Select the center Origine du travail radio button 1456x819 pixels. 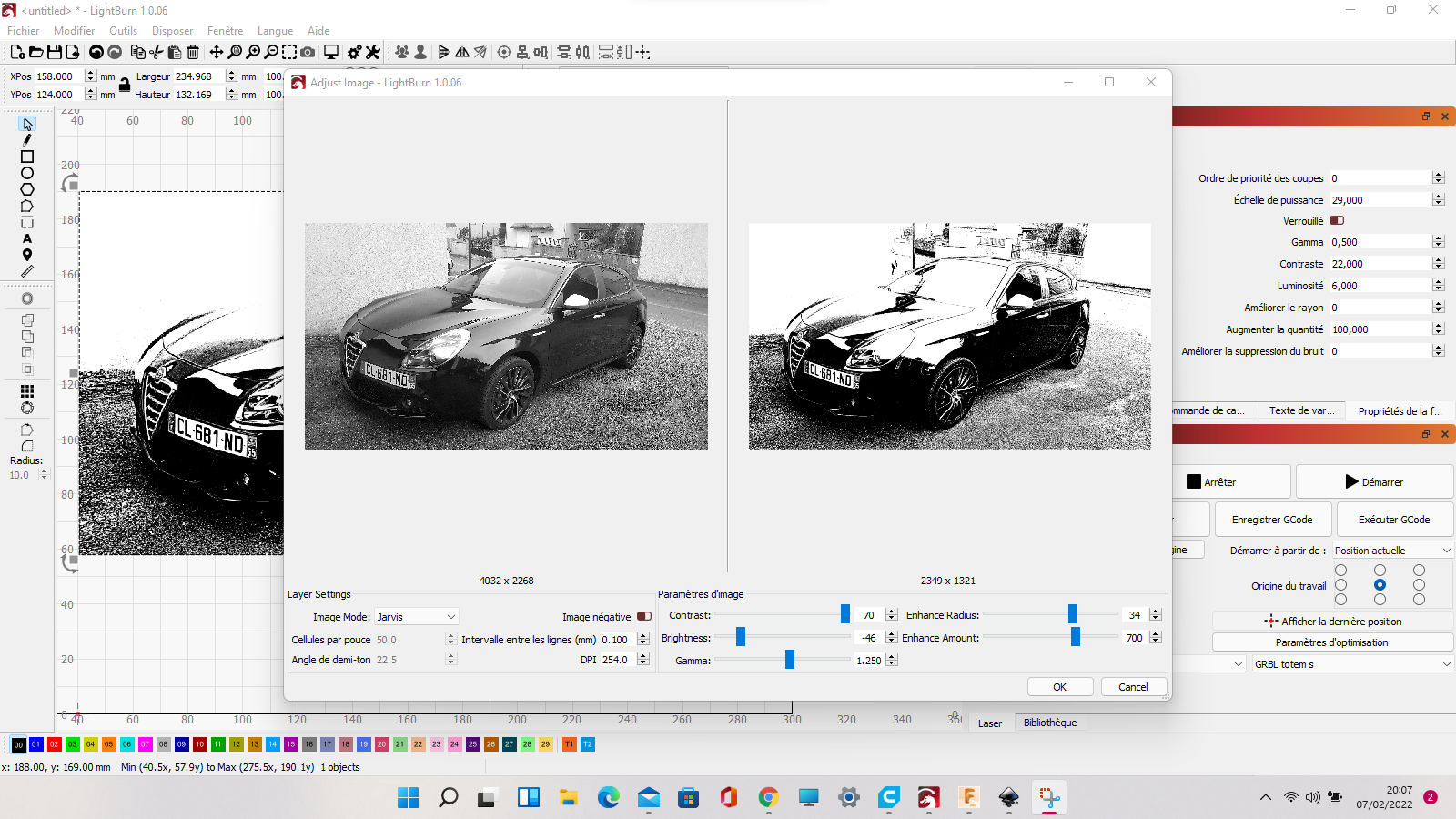1380,585
